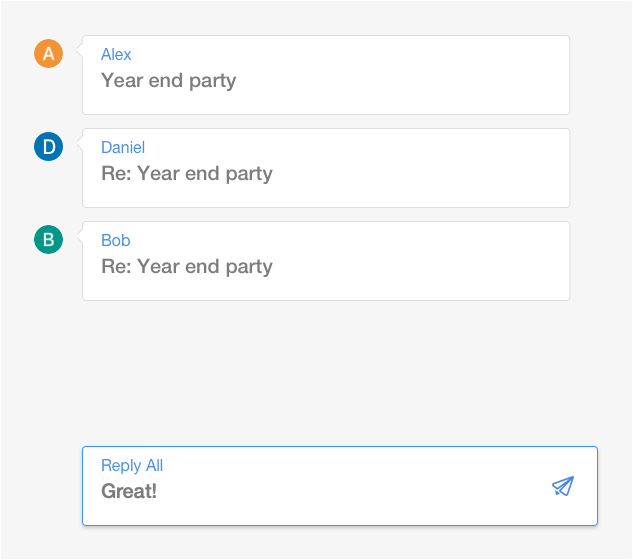Screen dimensions: 633x560
Task: Click the bubble pointer on Bob's message
Action: [79, 240]
